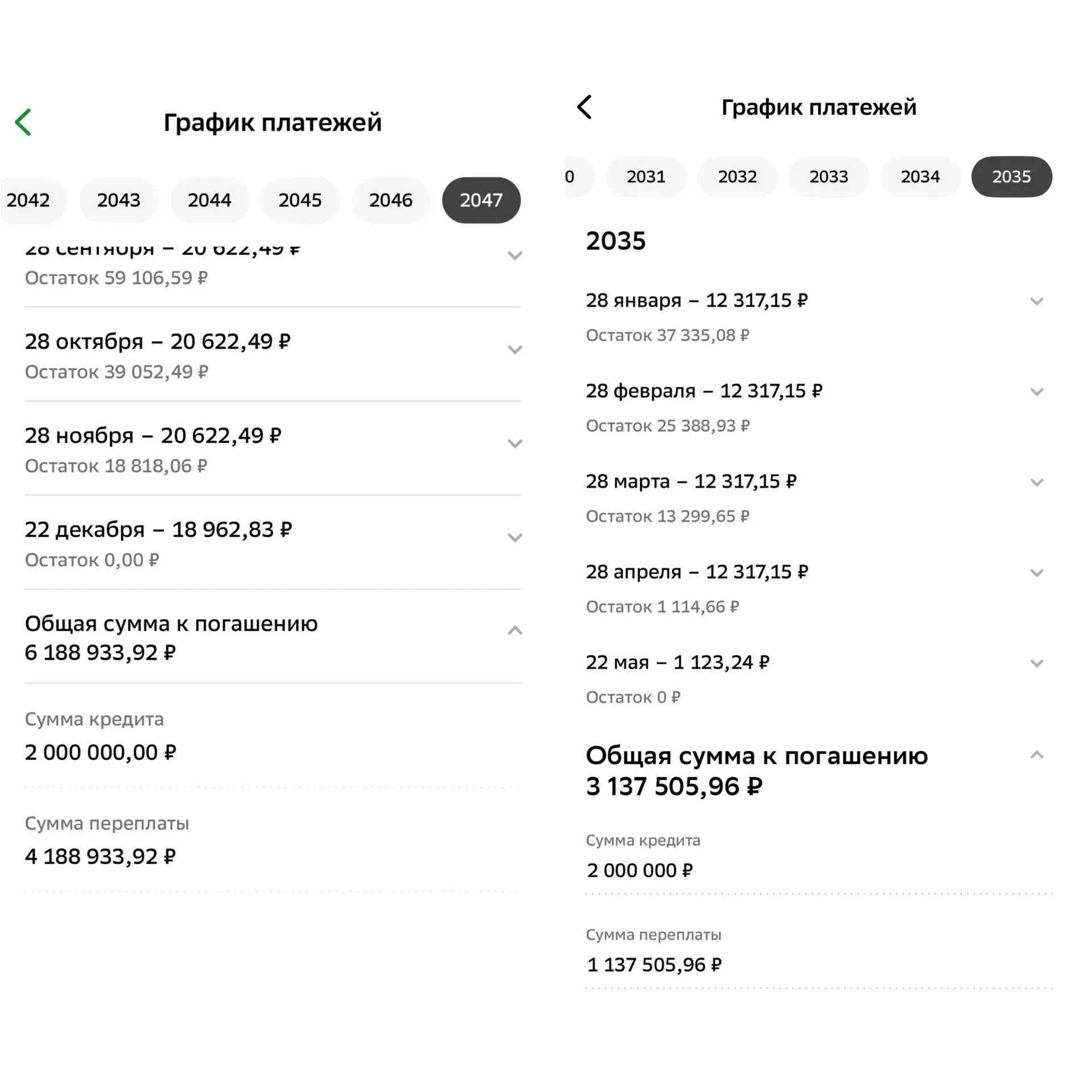Expand the 28 февраля payment chevron

tap(1037, 392)
